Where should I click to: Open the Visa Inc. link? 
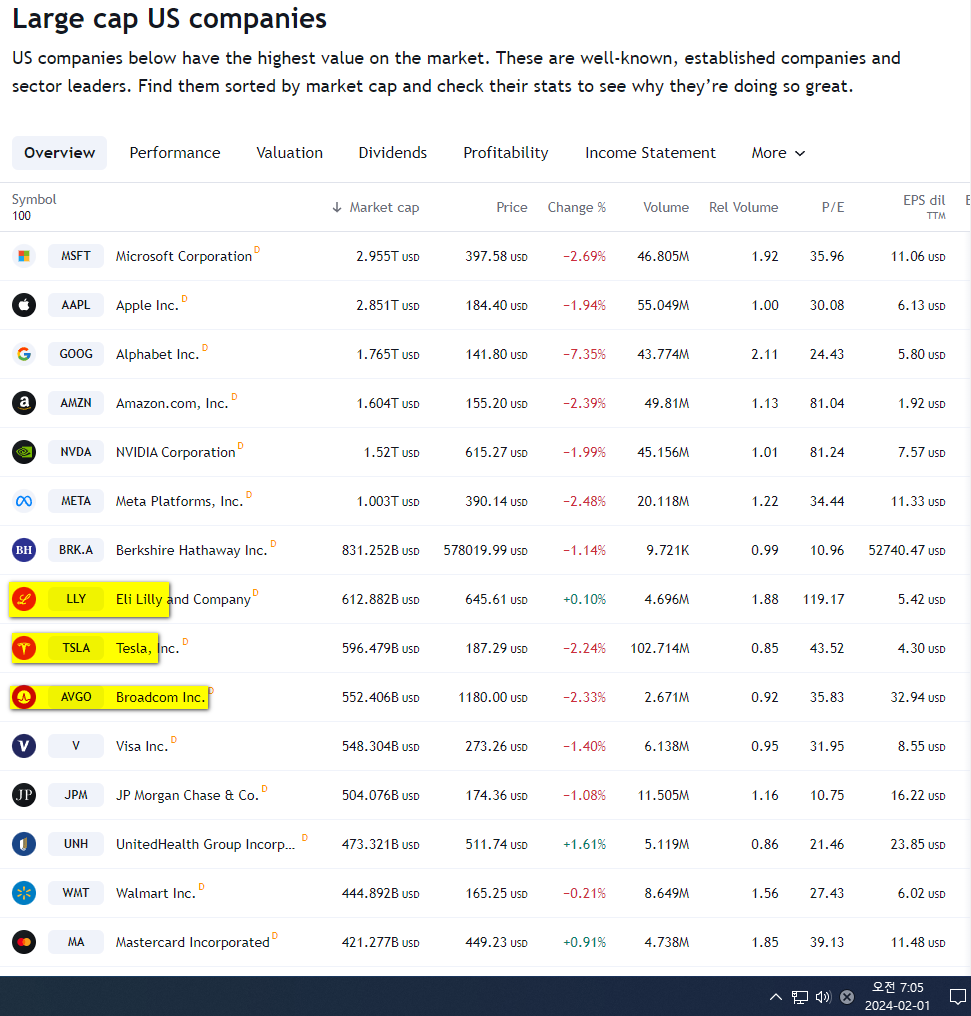142,746
